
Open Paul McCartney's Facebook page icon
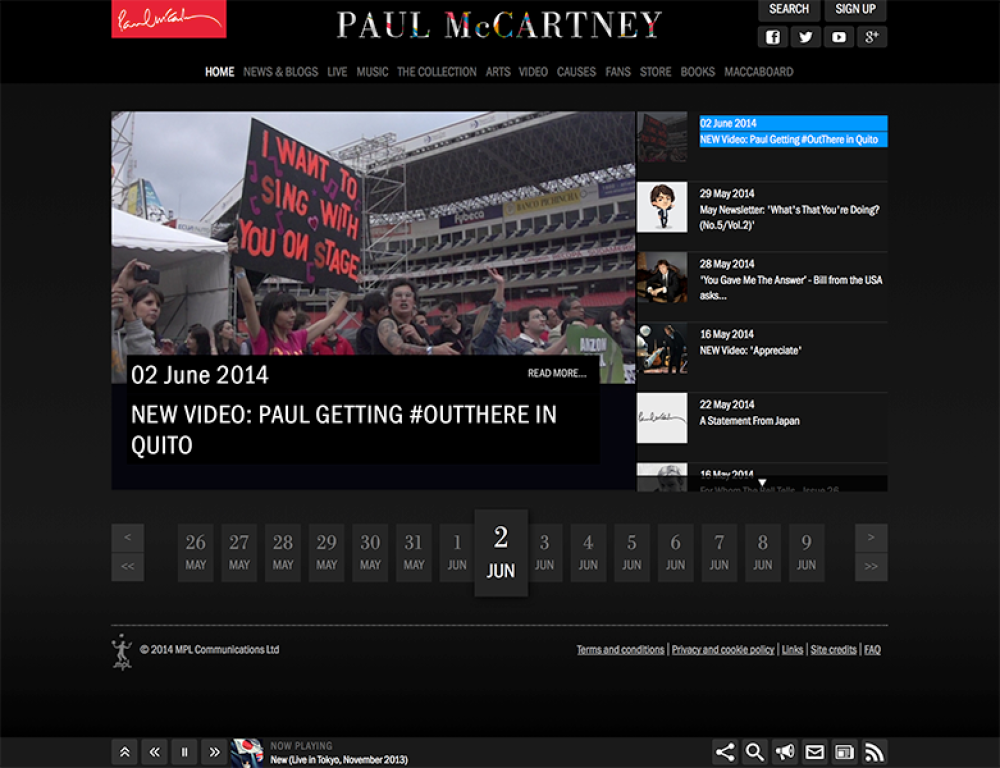coord(771,37)
